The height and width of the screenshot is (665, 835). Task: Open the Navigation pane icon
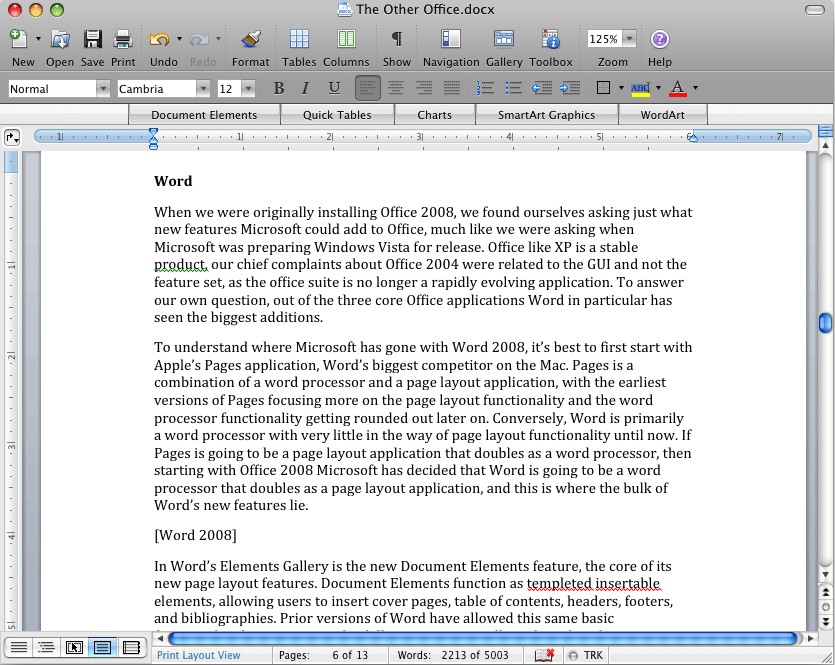(451, 40)
